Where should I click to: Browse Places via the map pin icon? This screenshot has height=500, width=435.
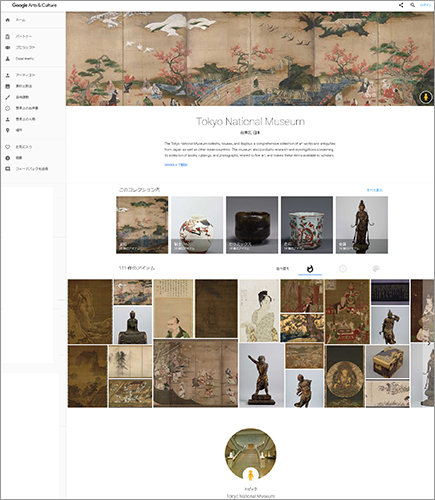[8, 130]
